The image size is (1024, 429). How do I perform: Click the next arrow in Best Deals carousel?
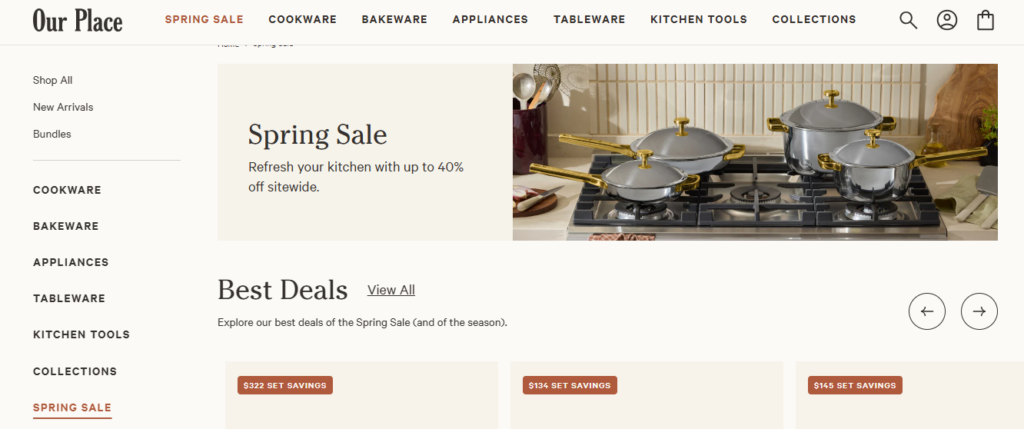979,311
